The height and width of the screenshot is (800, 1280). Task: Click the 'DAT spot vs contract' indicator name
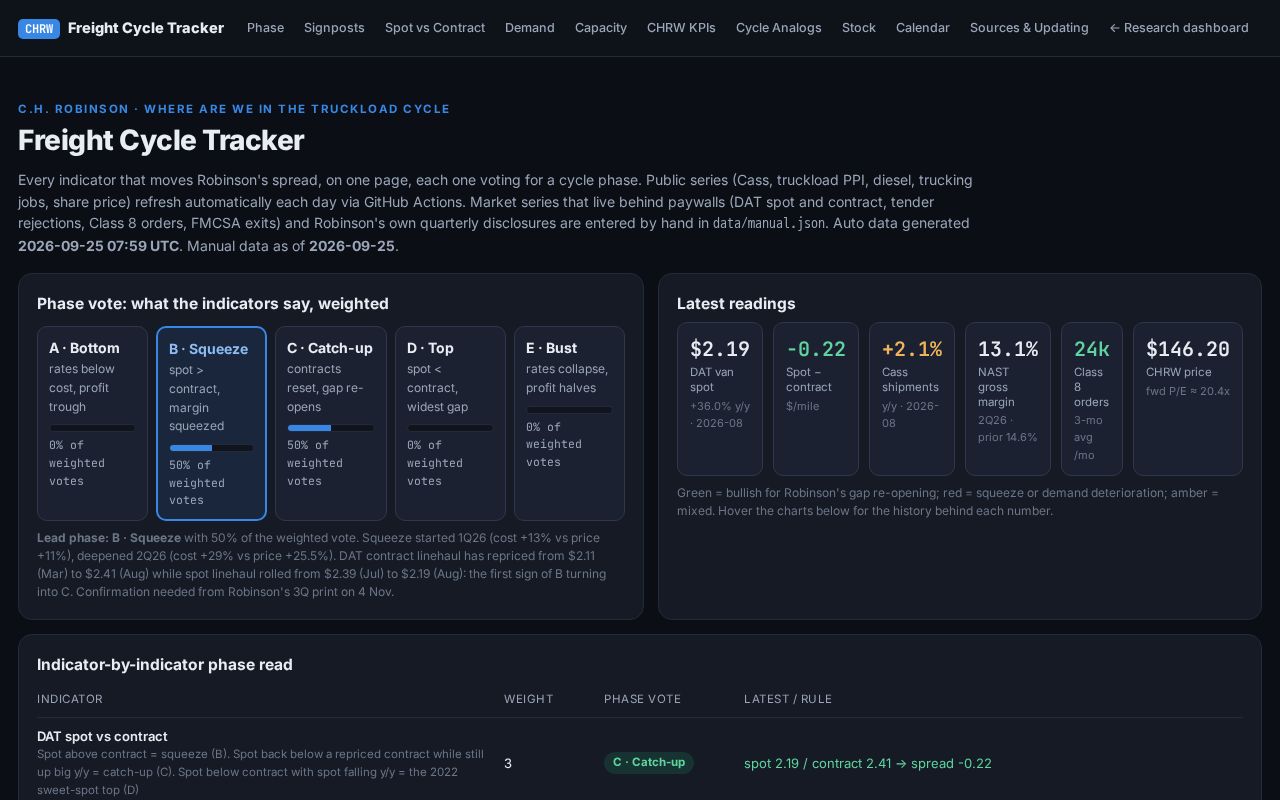tap(102, 736)
